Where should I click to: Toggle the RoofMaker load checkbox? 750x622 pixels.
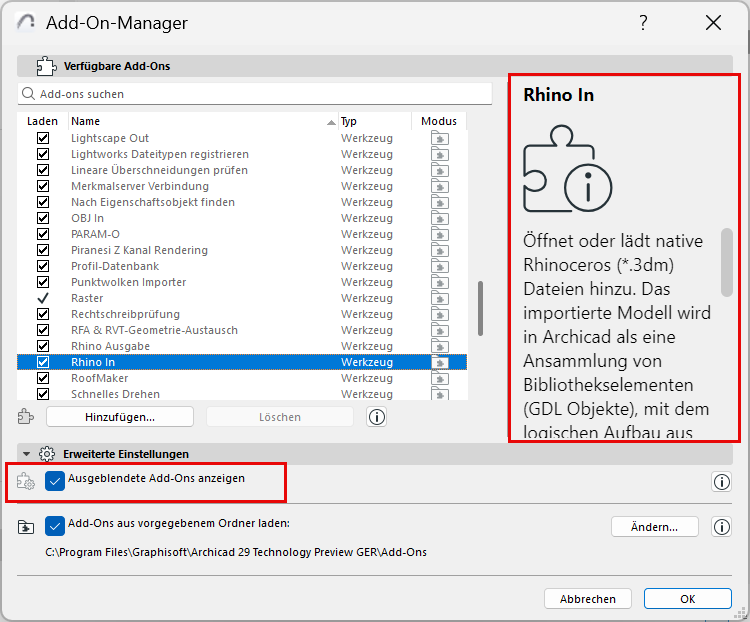pos(43,378)
